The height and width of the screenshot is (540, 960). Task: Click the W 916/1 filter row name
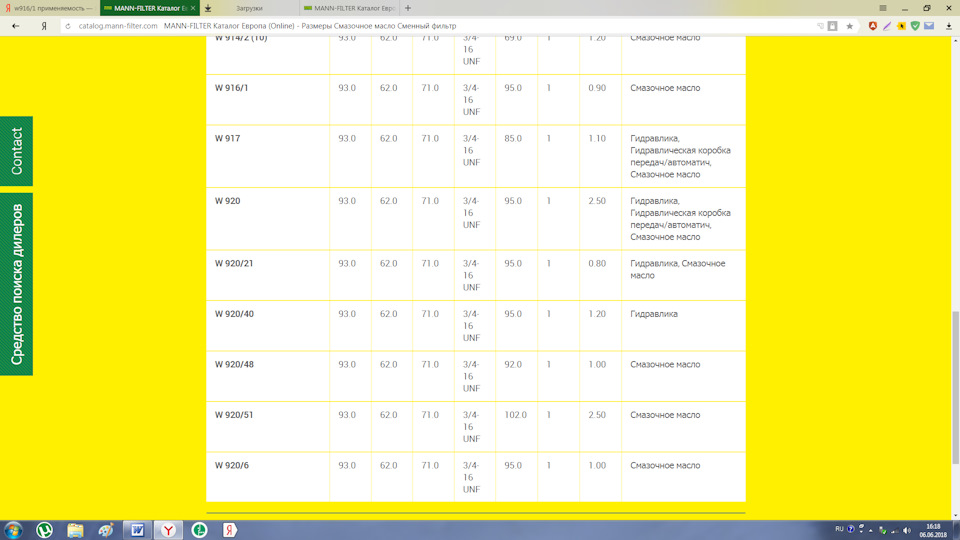(x=232, y=88)
